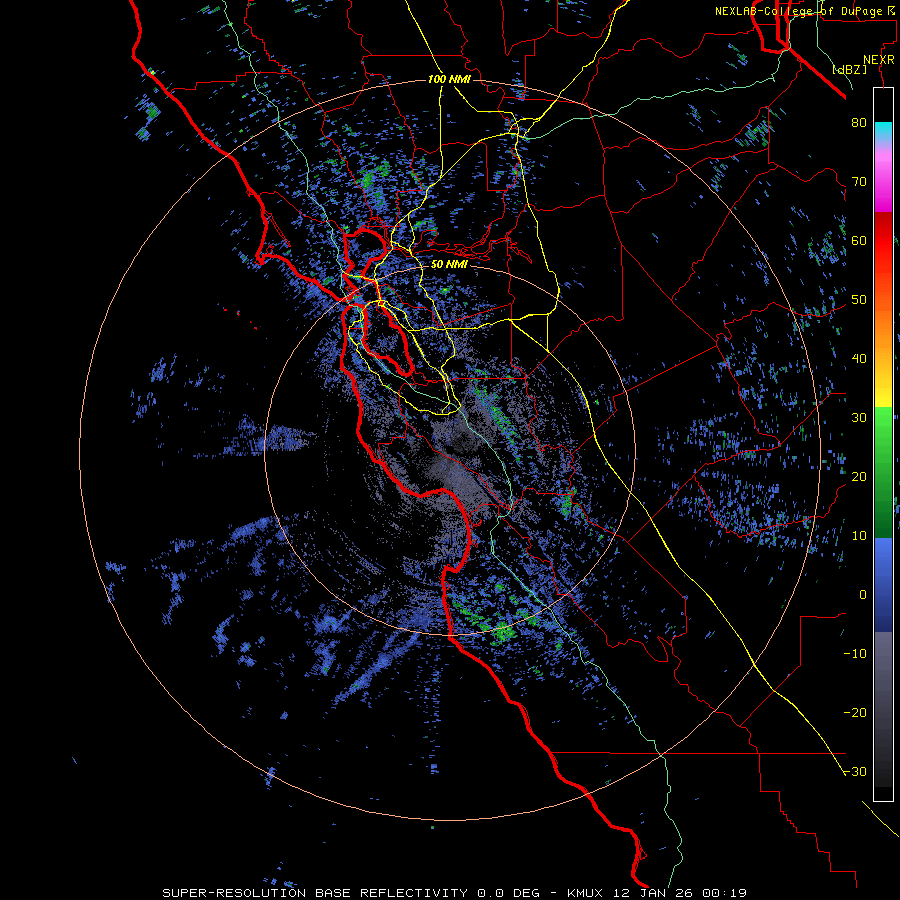The width and height of the screenshot is (900, 900).
Task: Click the "100 NMI" range ring label
Action: click(x=449, y=79)
